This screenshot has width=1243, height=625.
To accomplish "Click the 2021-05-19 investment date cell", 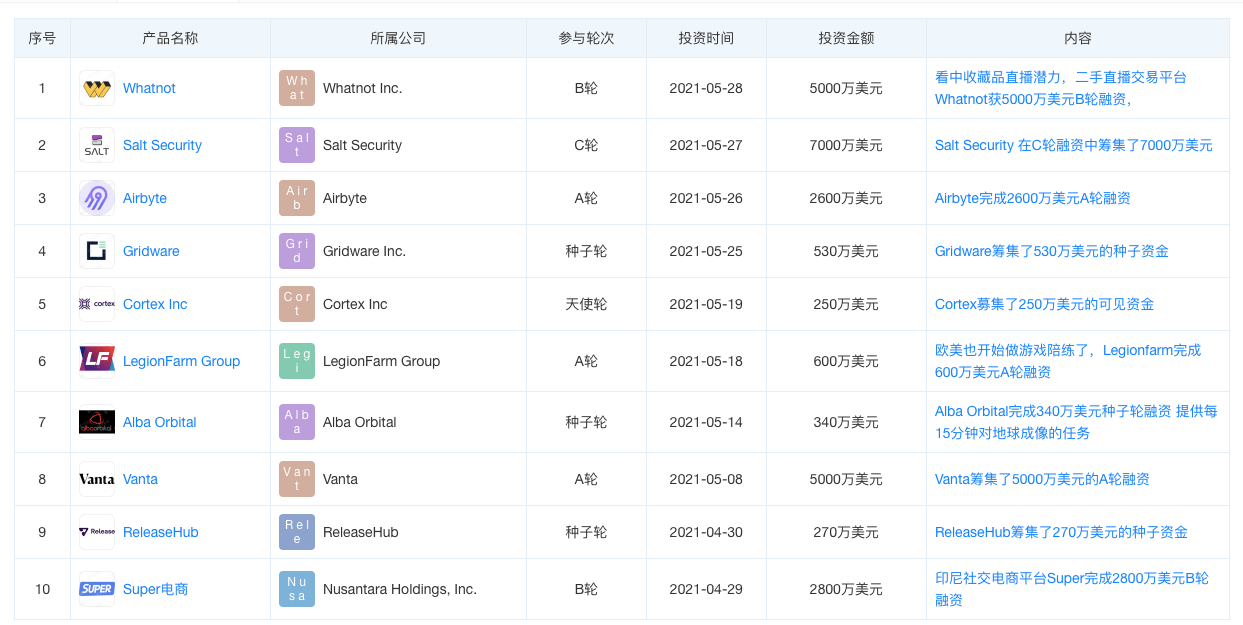I will (706, 304).
